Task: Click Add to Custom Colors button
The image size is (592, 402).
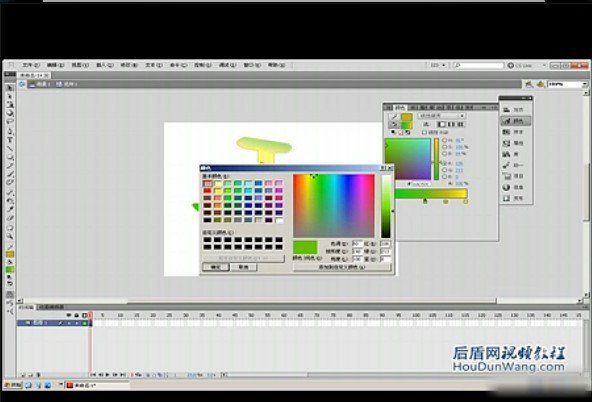Action: click(342, 267)
